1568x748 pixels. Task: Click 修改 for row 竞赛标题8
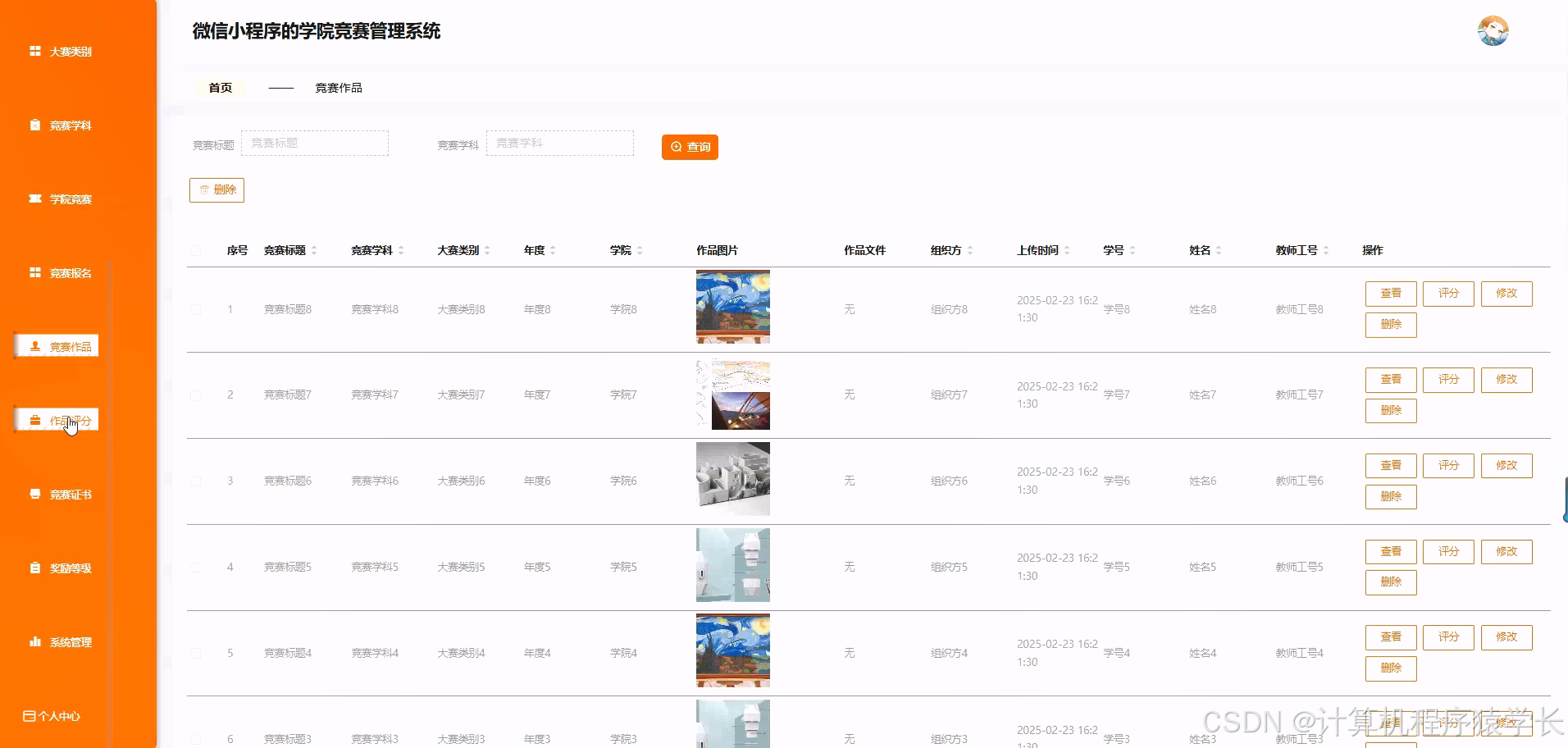pyautogui.click(x=1506, y=294)
